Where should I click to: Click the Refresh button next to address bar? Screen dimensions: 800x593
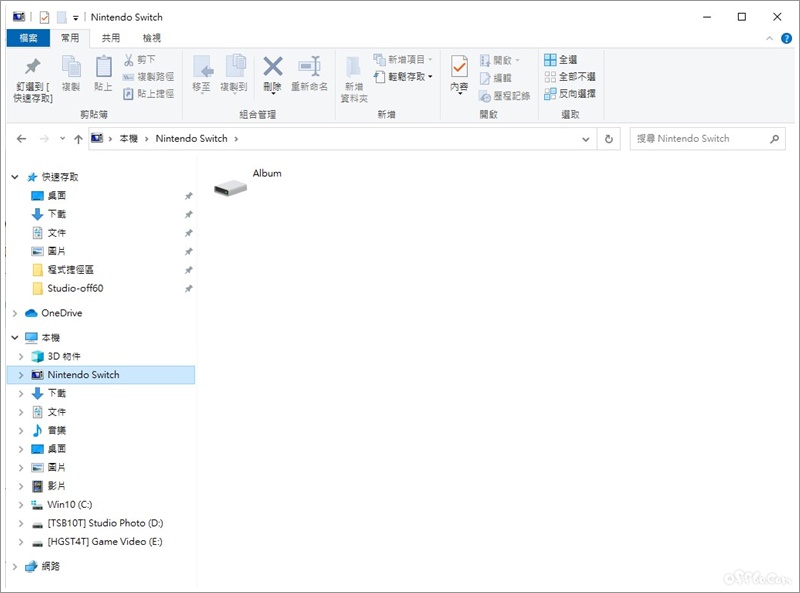point(609,139)
